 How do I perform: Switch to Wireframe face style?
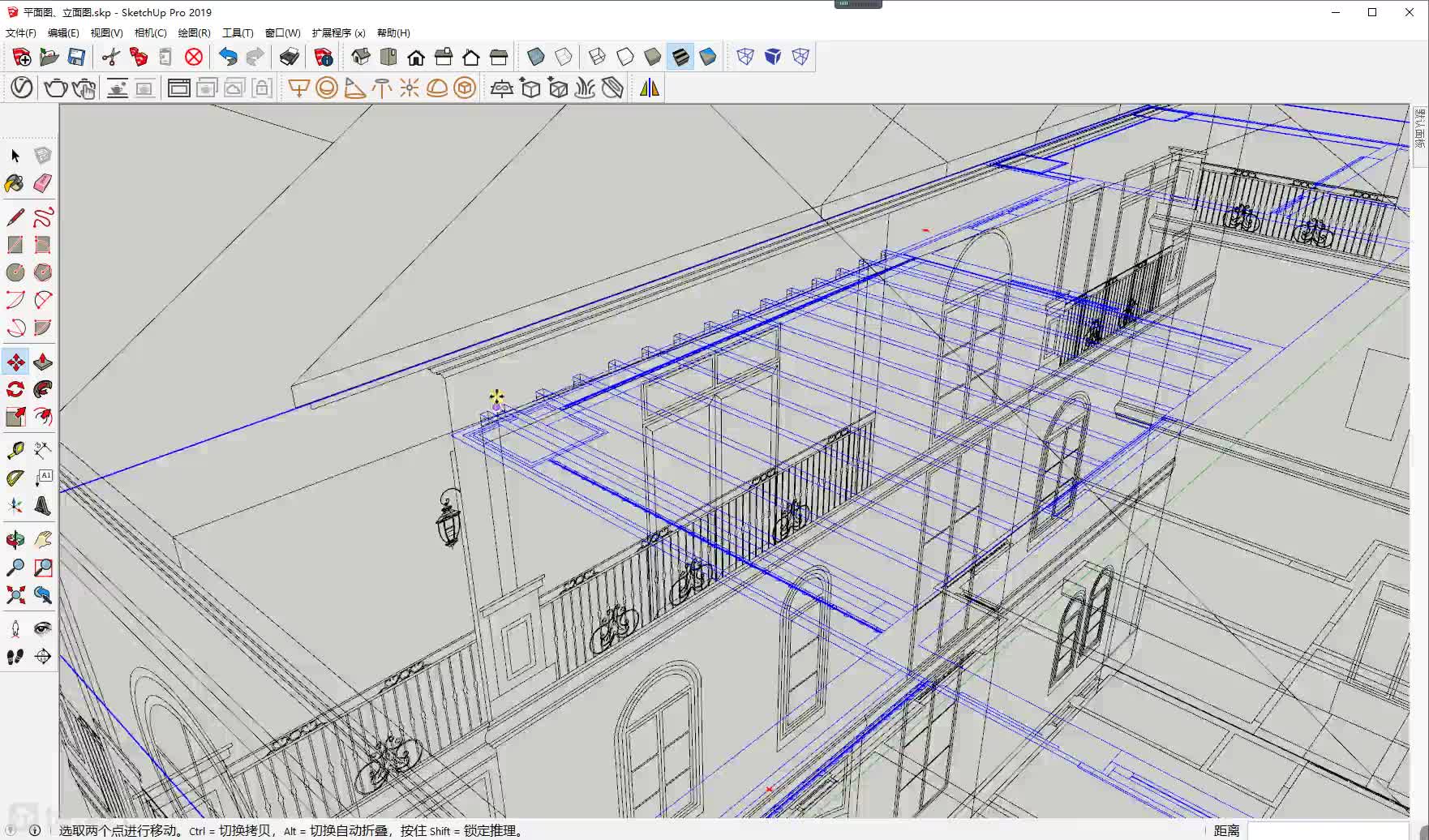pyautogui.click(x=598, y=57)
